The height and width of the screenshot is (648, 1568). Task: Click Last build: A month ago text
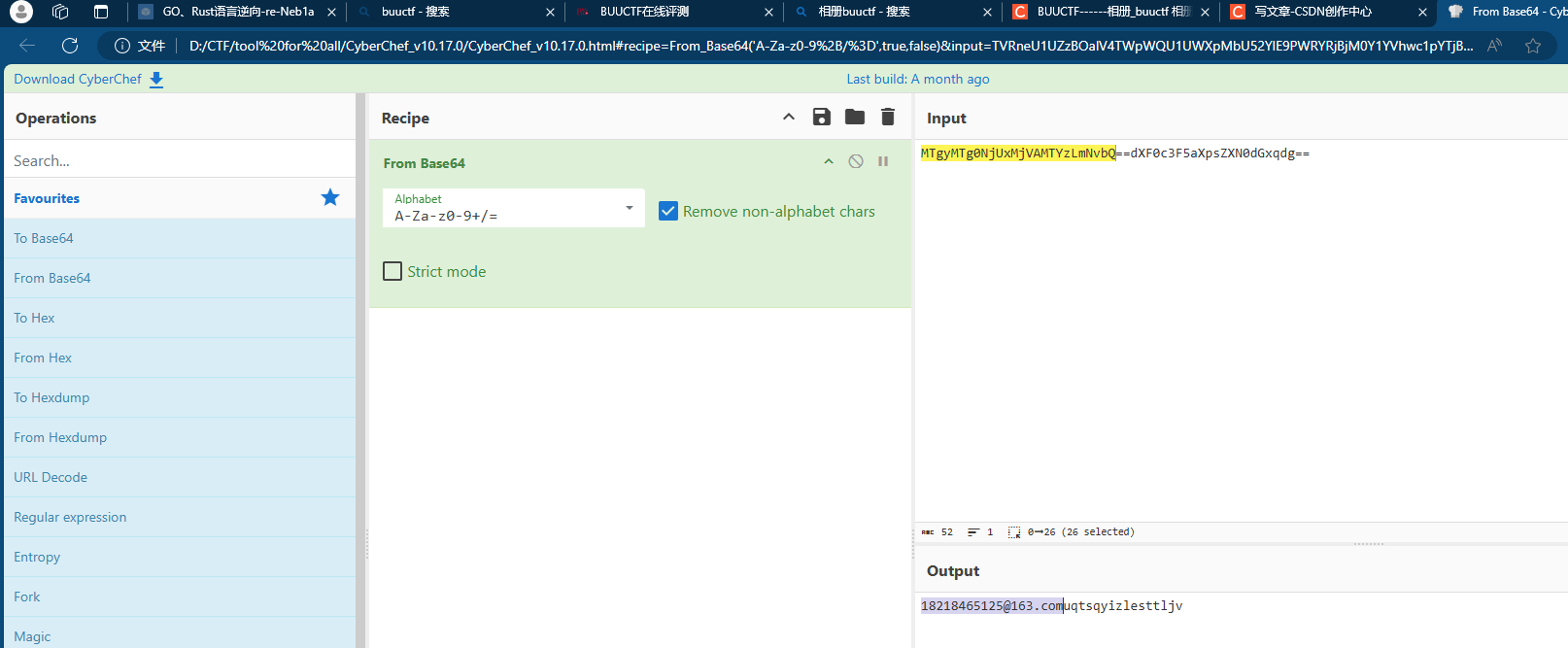point(918,79)
